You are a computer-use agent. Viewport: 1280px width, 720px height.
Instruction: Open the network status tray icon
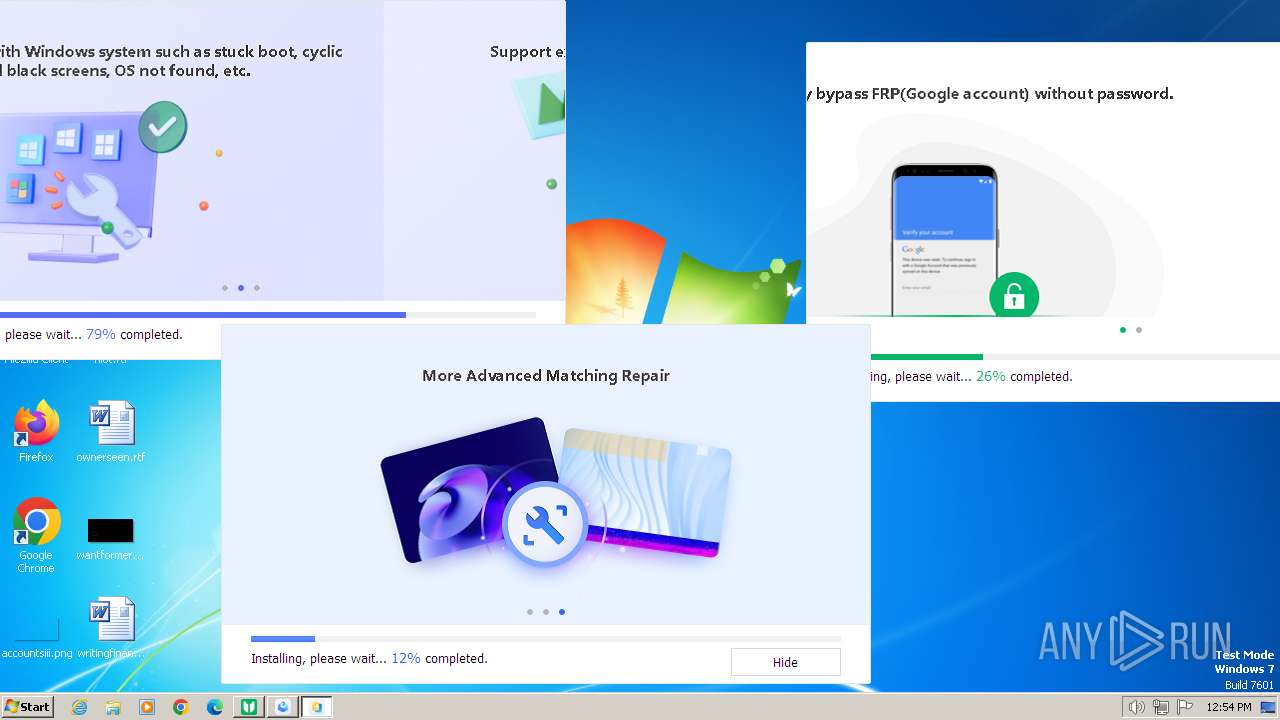1161,707
